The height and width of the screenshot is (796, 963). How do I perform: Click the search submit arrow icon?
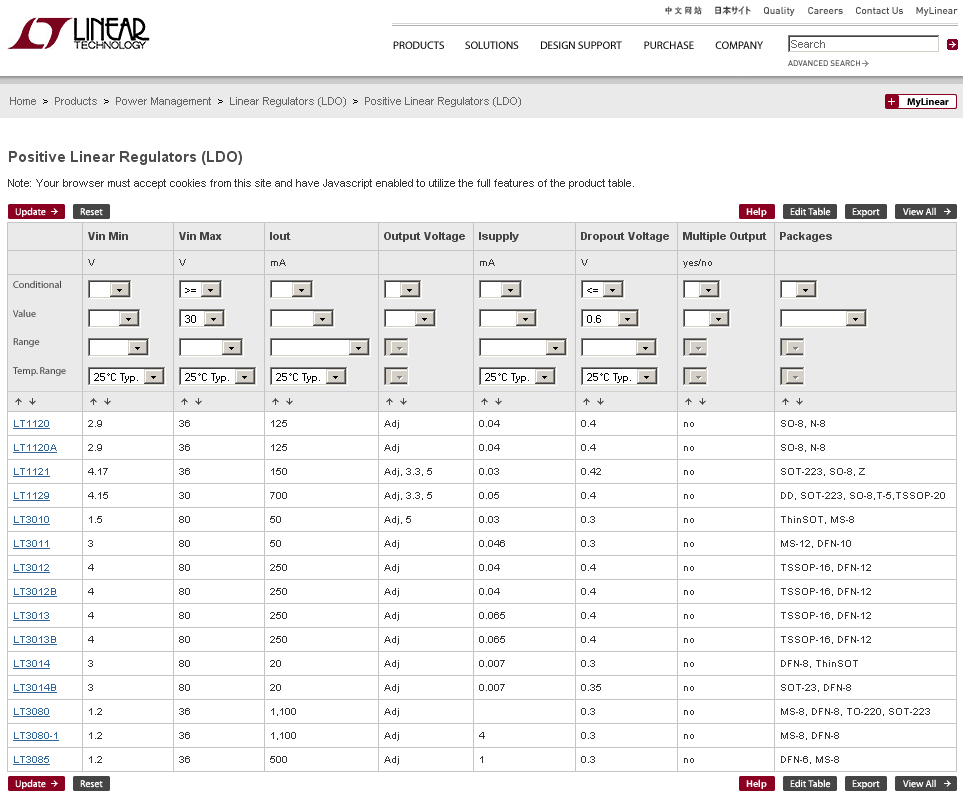coord(952,44)
